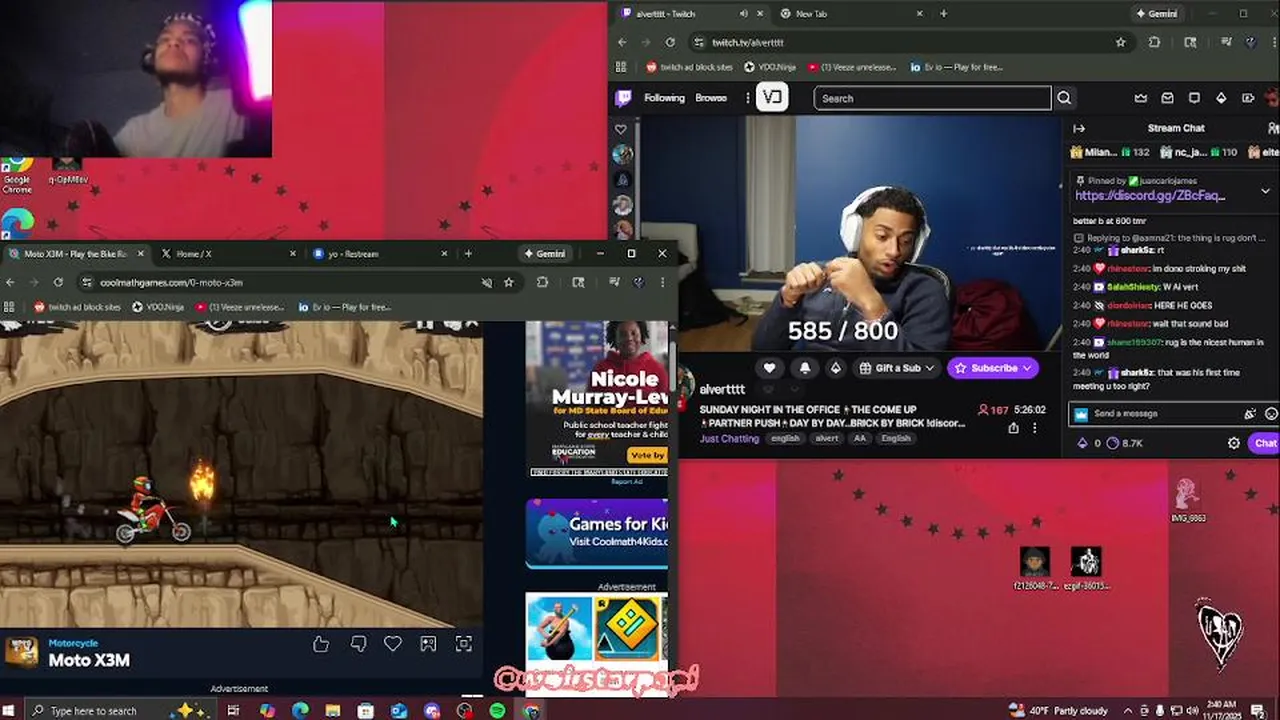Image resolution: width=1280 pixels, height=720 pixels.
Task: Open the Following page on Twitch
Action: pos(664,98)
